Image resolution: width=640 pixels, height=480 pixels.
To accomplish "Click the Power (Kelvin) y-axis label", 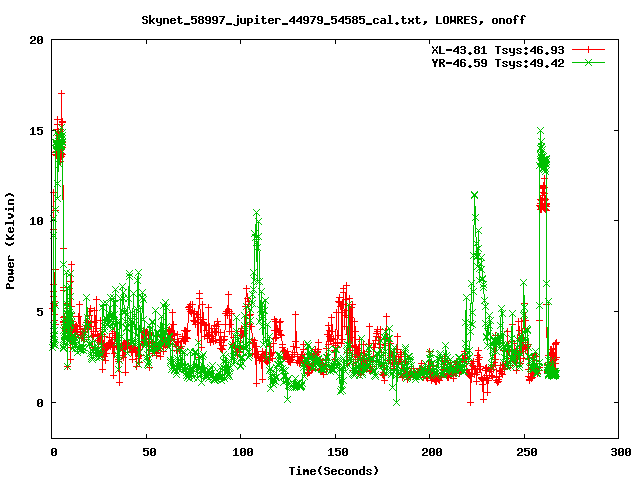I will [x=10, y=241].
